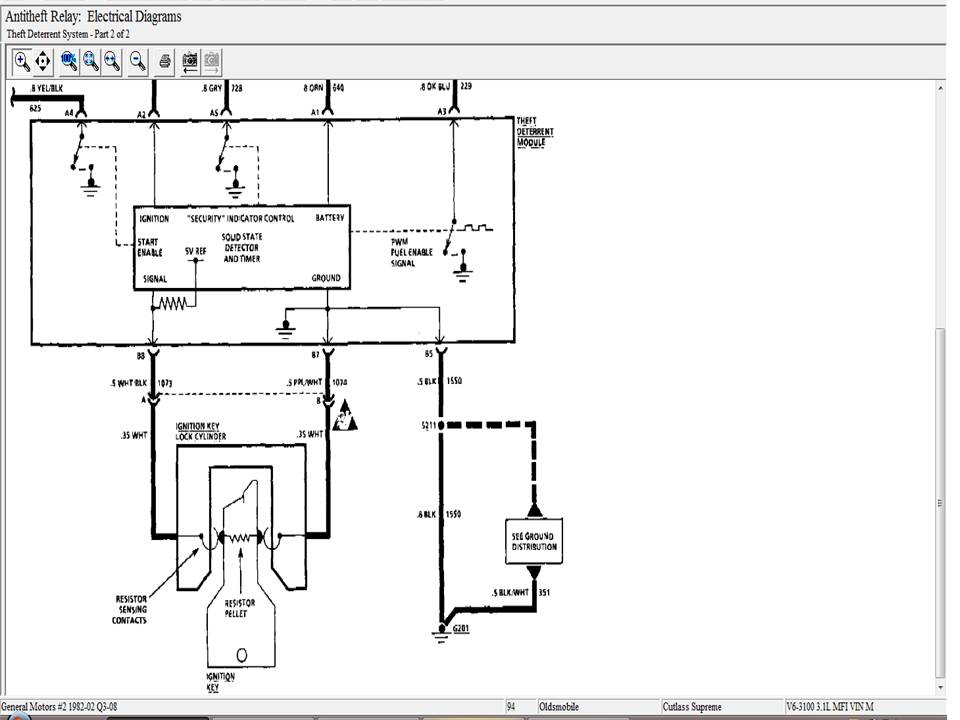Click the vertical scrollbar down arrow
This screenshot has width=960, height=720.
coord(940,688)
